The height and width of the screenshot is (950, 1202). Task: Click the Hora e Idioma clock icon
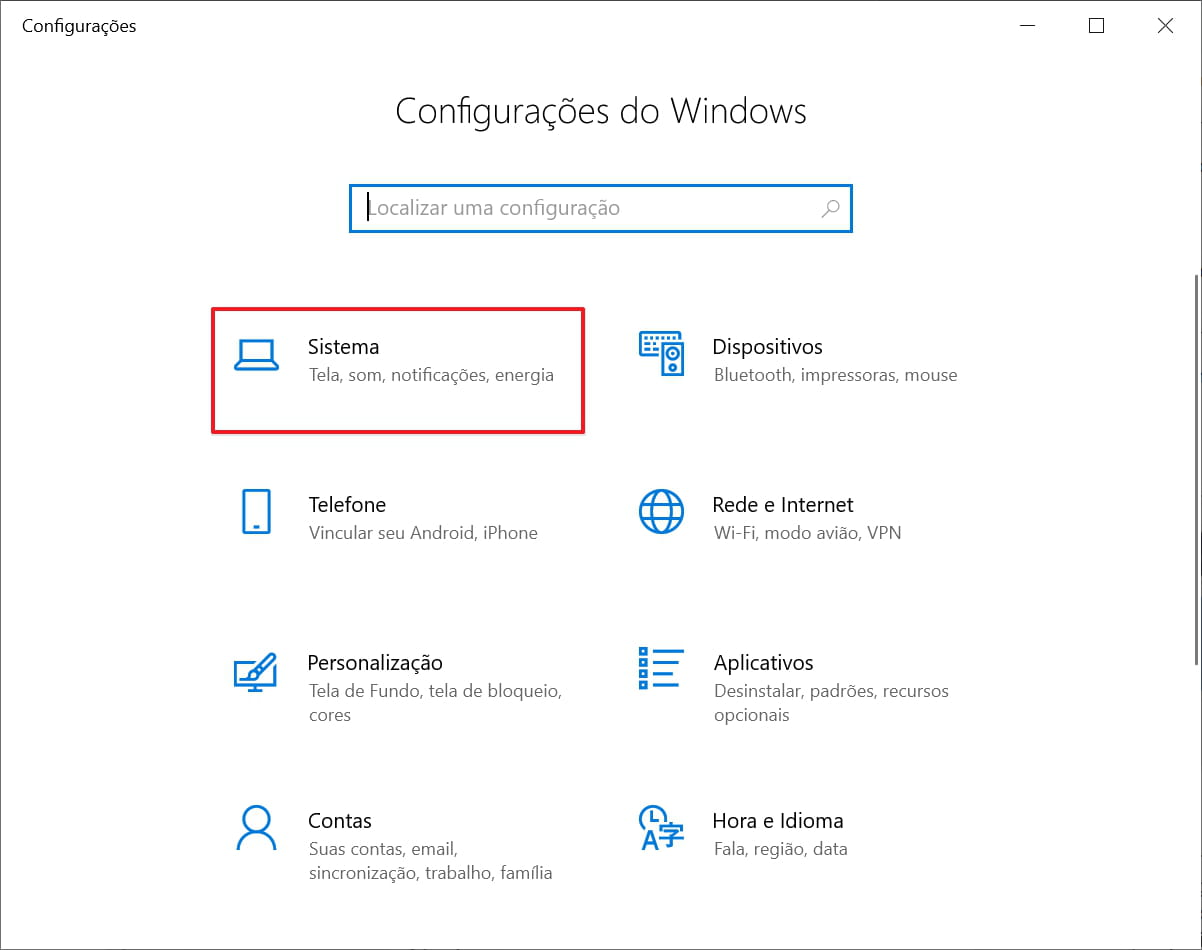click(x=661, y=828)
